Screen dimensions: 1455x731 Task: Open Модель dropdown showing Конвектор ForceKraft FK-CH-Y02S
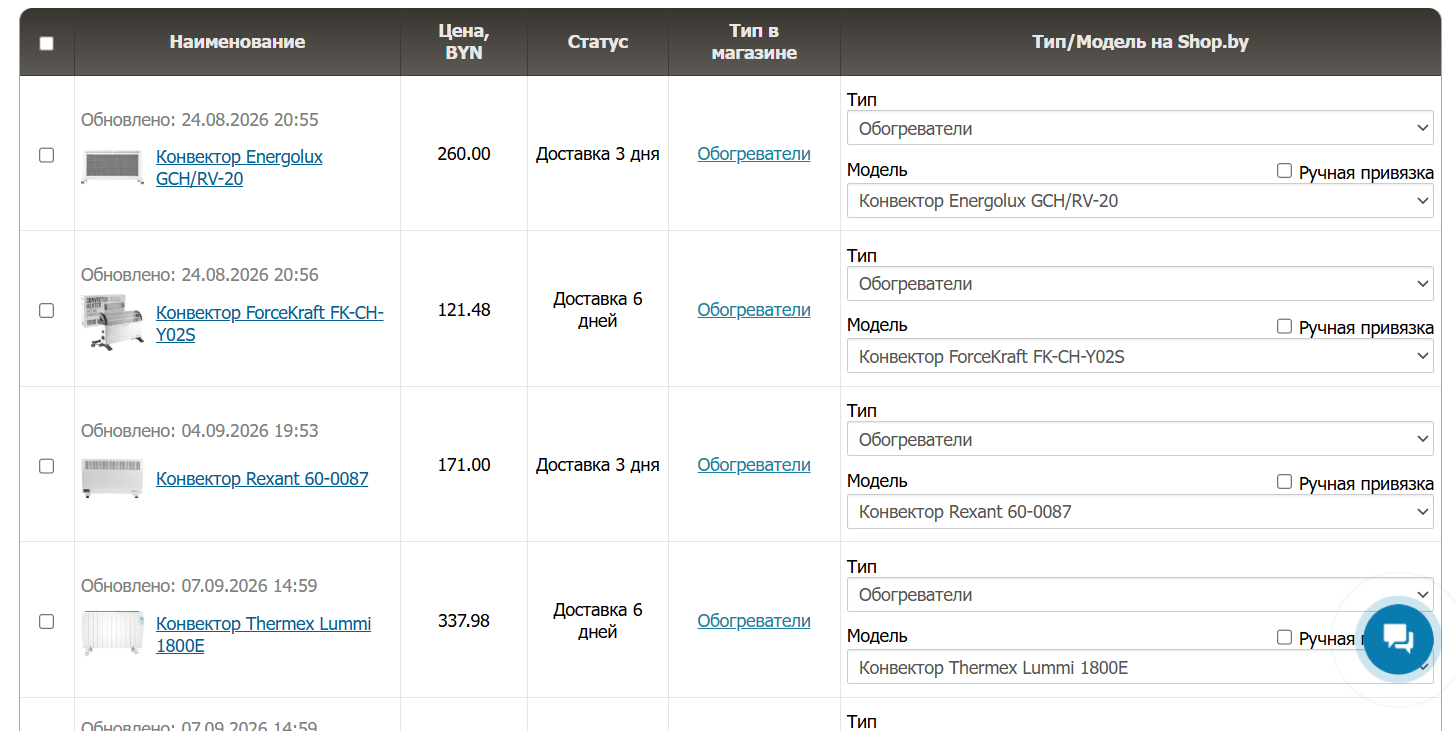(1140, 356)
